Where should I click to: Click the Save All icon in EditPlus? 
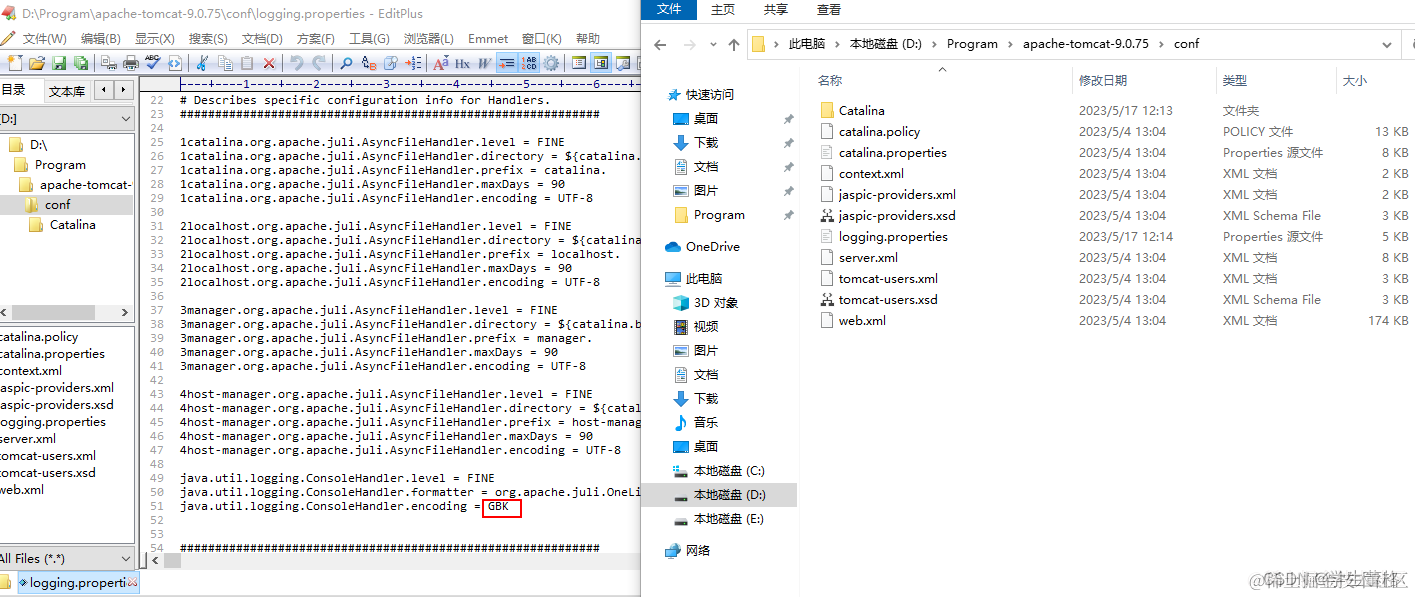[81, 63]
